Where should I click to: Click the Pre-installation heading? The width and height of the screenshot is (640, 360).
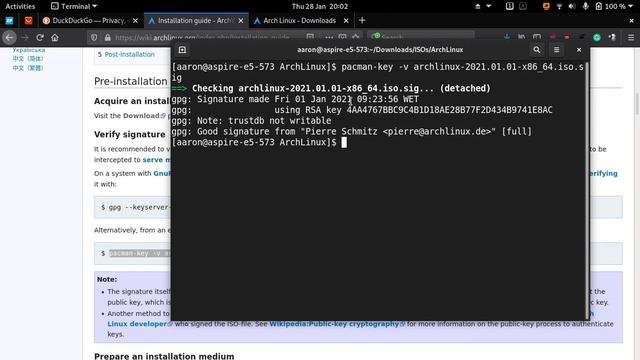tap(131, 81)
